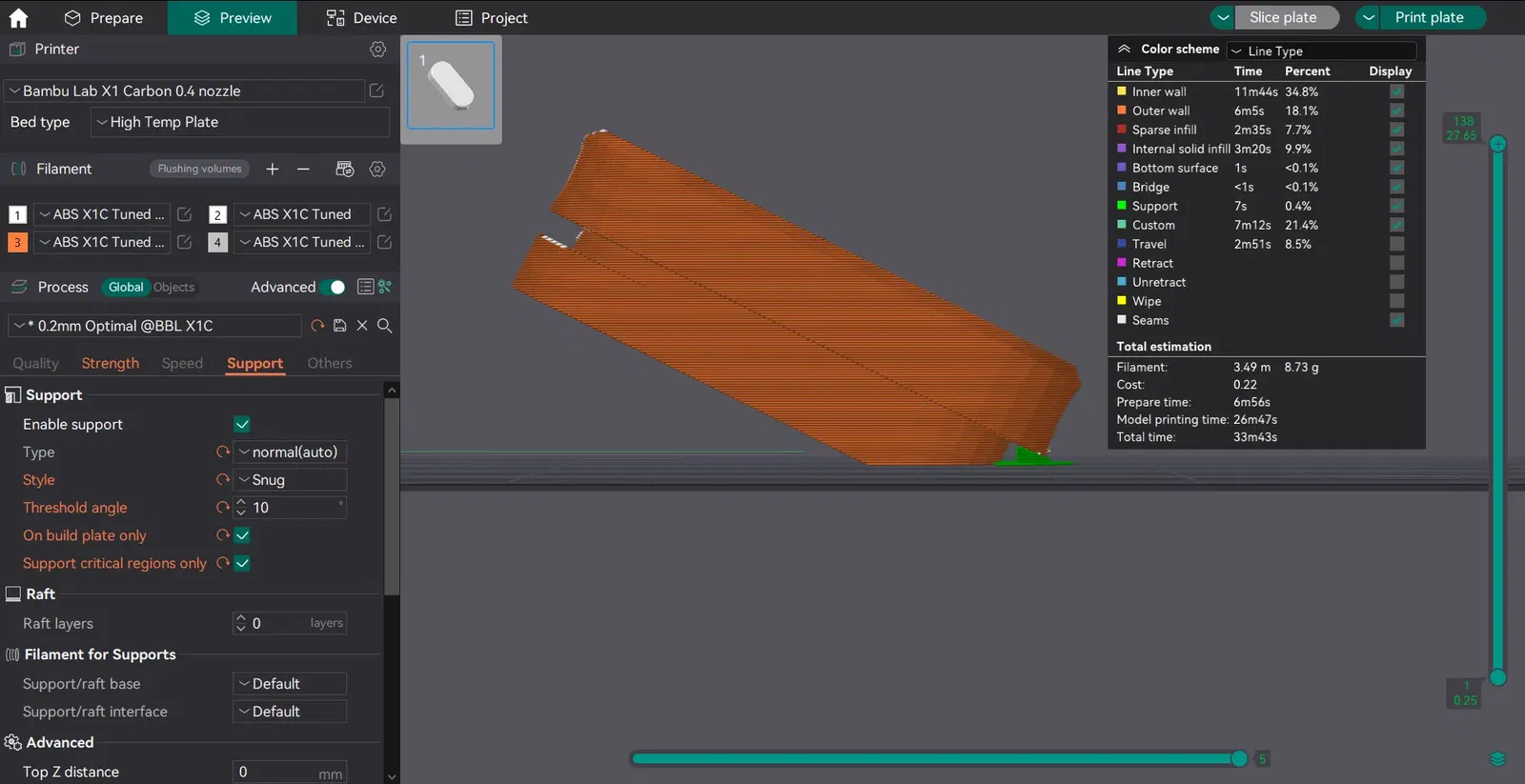Hide Inner wall lines in preview
The width and height of the screenshot is (1525, 784).
[1396, 91]
